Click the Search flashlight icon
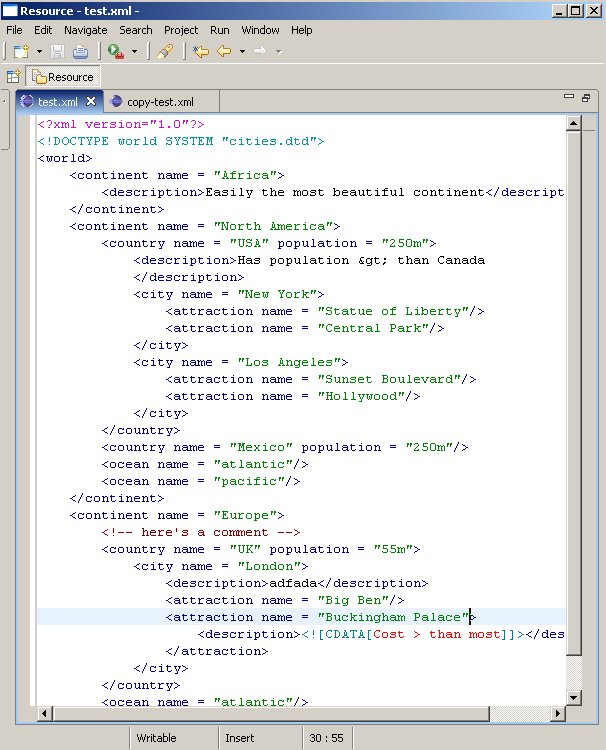Viewport: 606px width, 750px height. point(166,51)
